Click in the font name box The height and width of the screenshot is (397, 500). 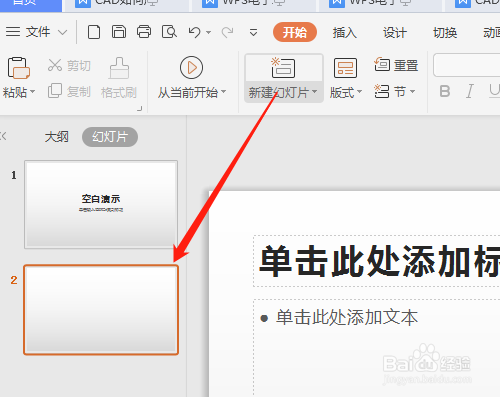[467, 65]
